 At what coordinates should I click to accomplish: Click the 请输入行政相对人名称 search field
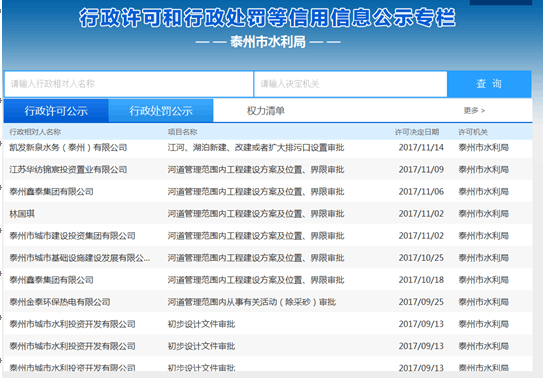click(128, 84)
